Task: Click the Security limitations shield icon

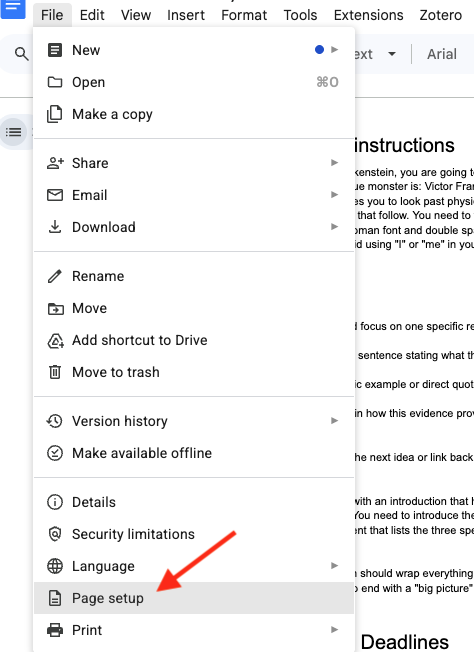Action: coord(55,534)
